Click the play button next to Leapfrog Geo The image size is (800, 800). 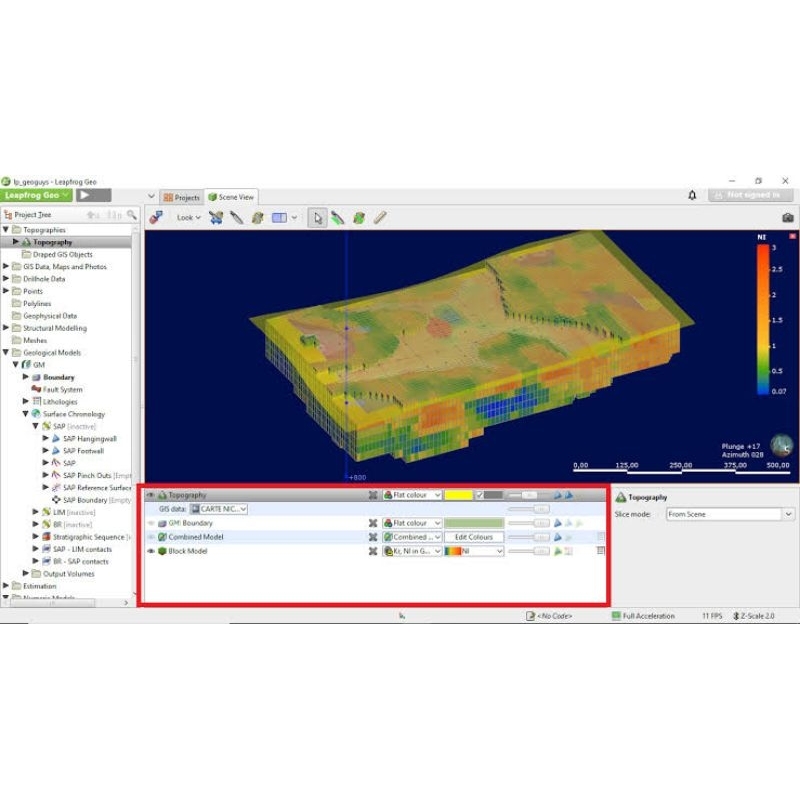[94, 195]
